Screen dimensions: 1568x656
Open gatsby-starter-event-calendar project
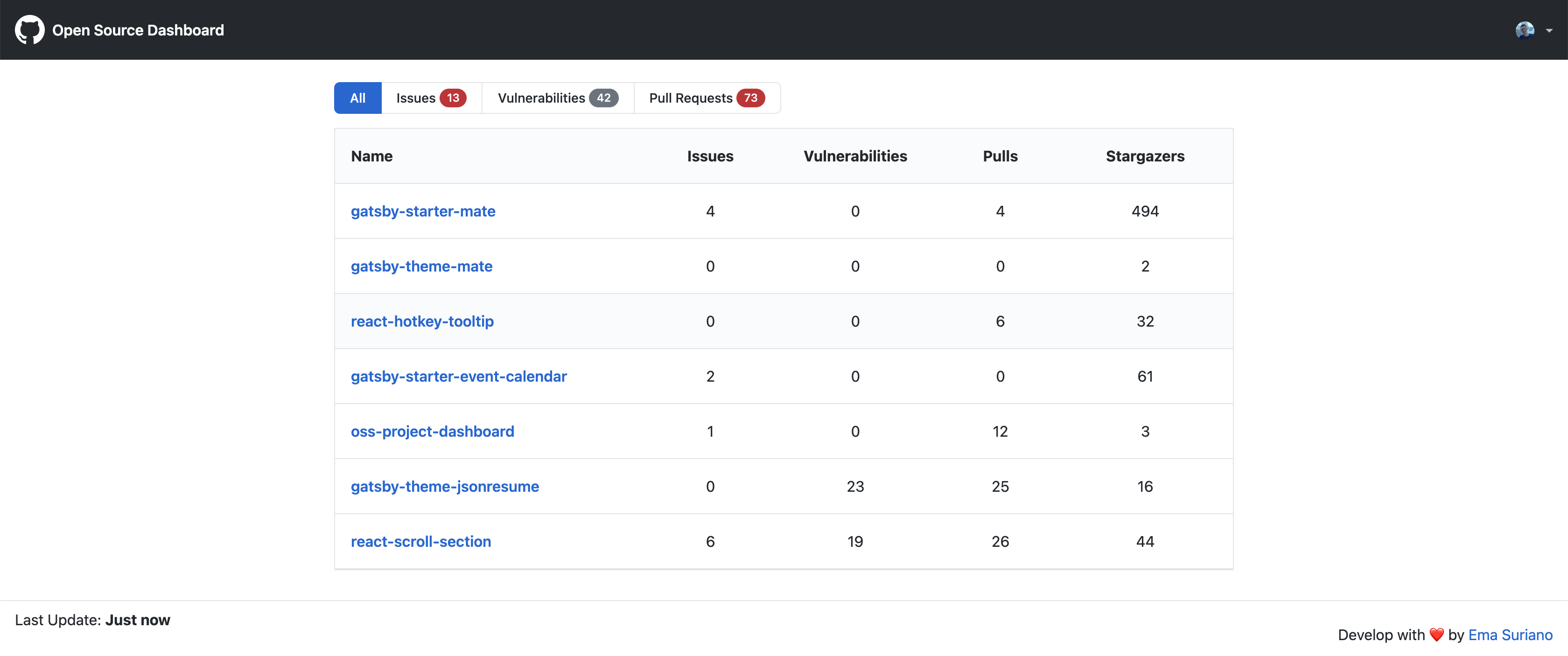click(x=458, y=377)
